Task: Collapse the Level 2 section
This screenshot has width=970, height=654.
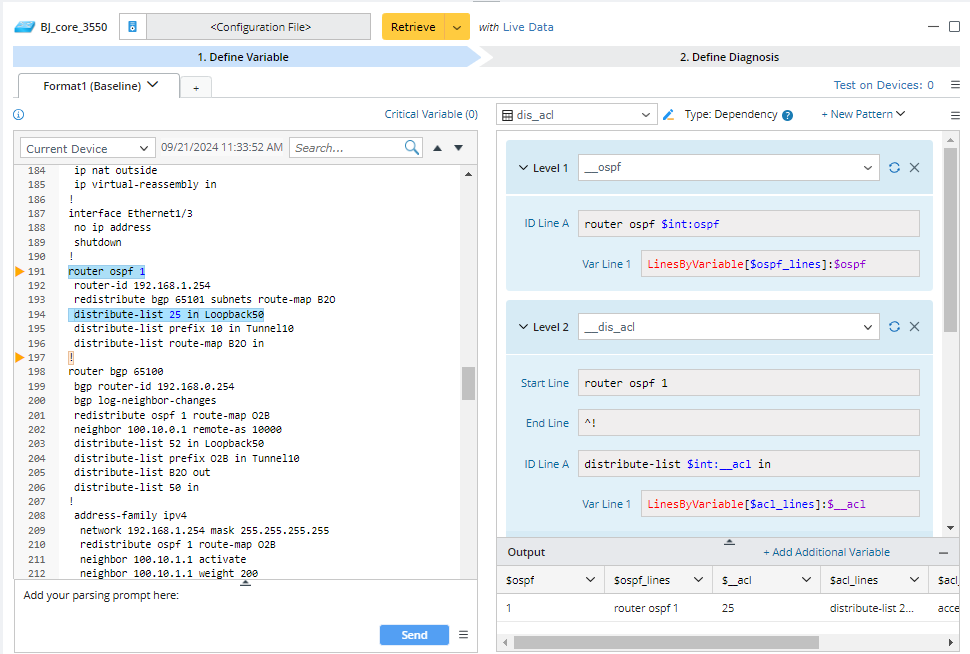Action: pos(523,327)
